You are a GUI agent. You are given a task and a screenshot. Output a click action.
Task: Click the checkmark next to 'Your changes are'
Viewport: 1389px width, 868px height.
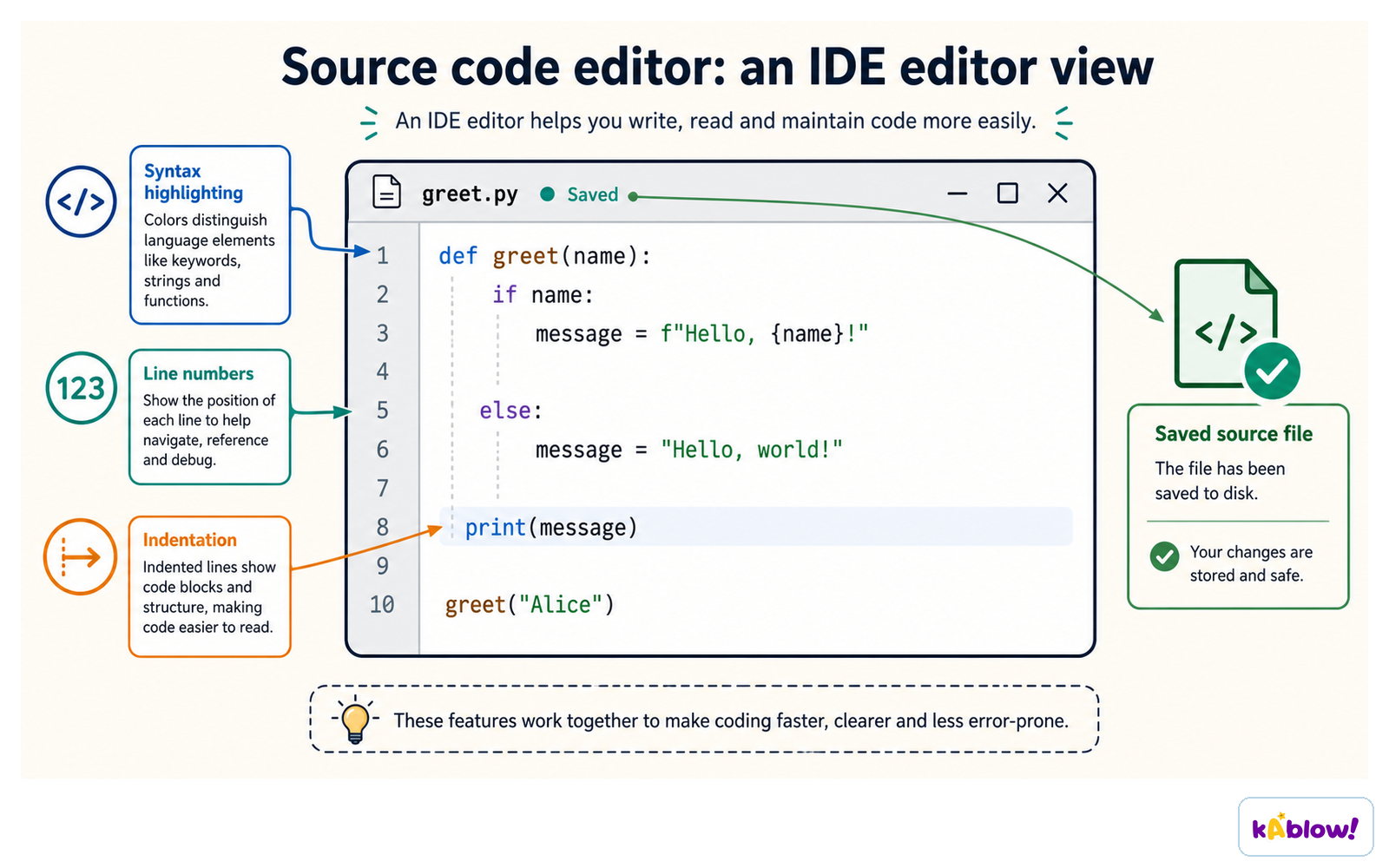[1164, 556]
